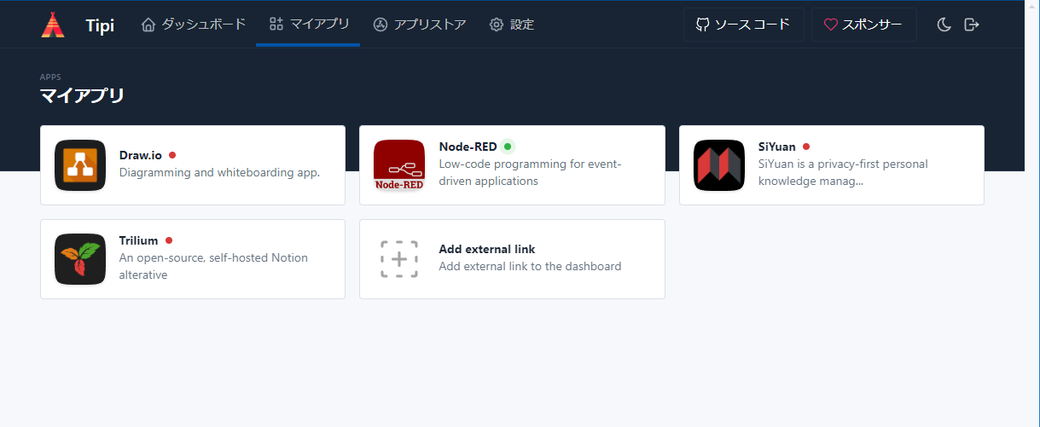Viewport: 1040px width, 427px height.
Task: Click the Node-RED green status indicator
Action: click(x=508, y=146)
